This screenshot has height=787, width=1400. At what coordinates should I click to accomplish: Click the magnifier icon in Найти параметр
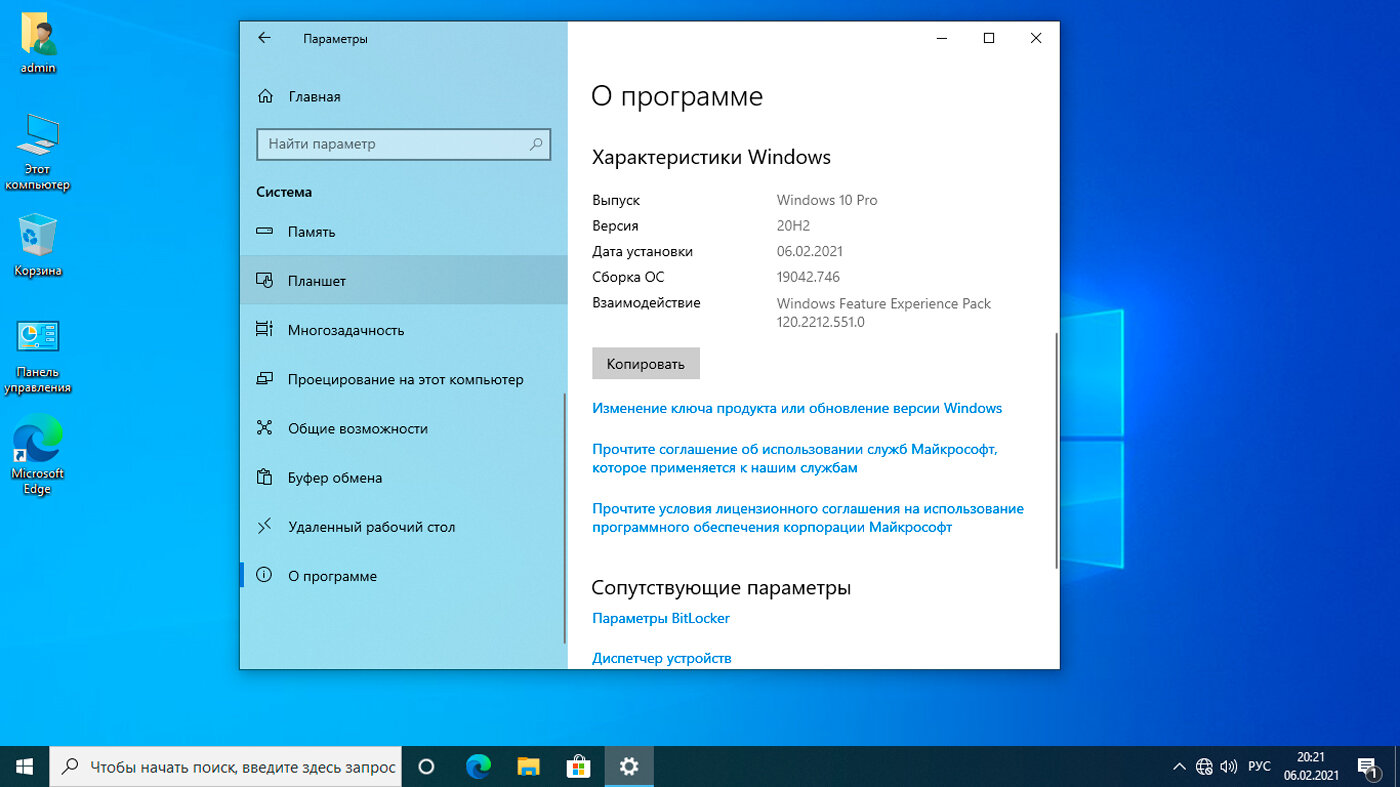pyautogui.click(x=536, y=144)
